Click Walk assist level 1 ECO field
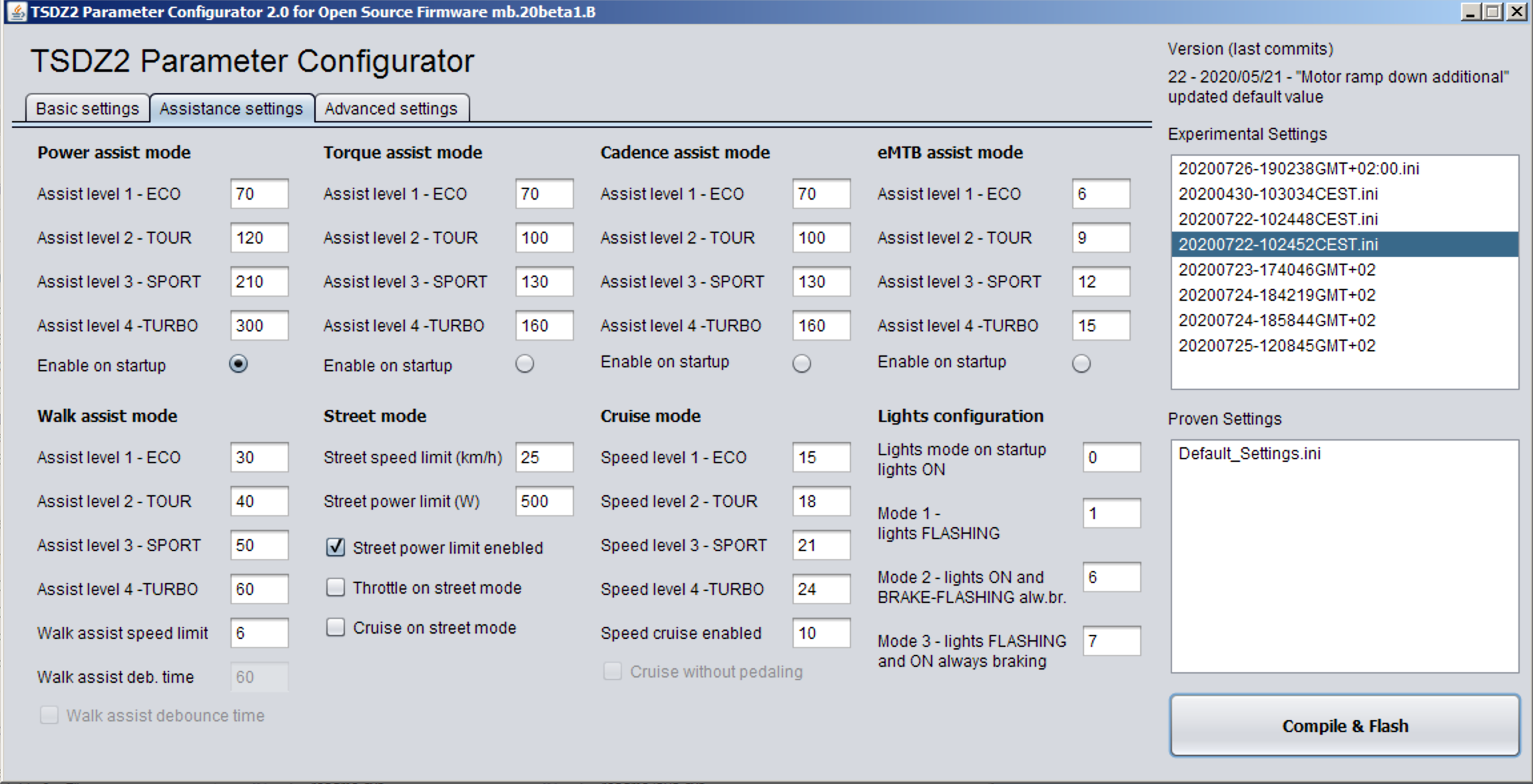 tap(260, 457)
